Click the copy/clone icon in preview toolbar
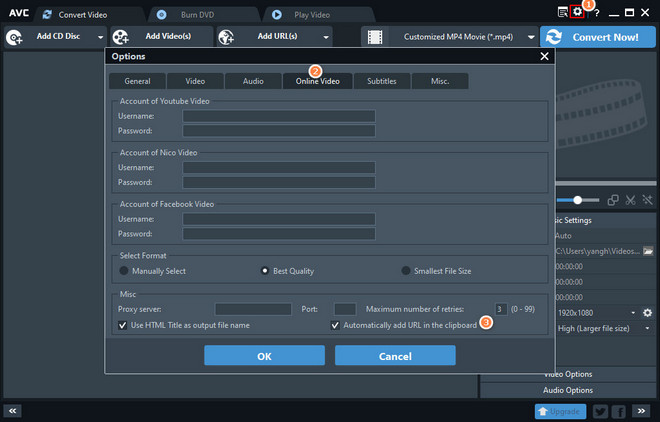The height and width of the screenshot is (422, 660). tap(613, 200)
